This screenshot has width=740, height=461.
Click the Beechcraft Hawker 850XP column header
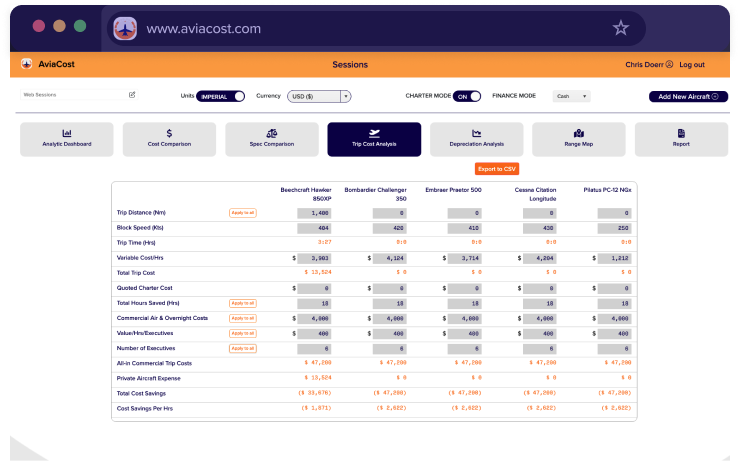click(306, 194)
